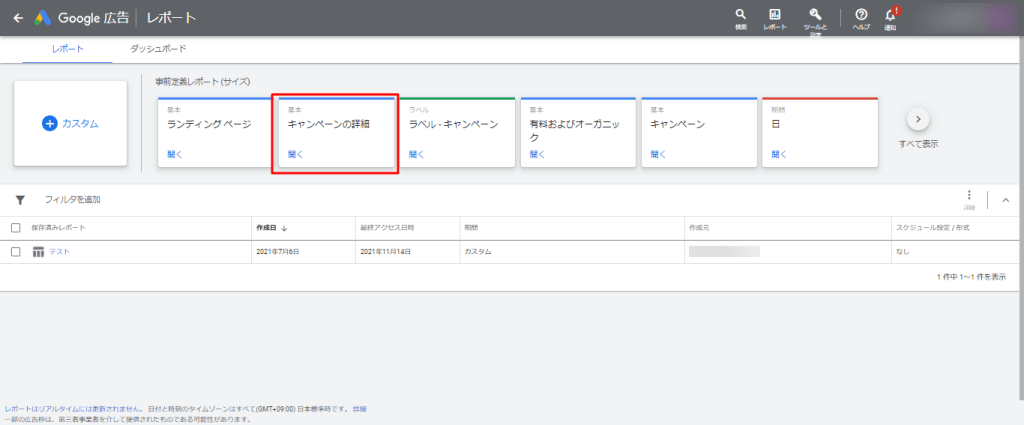Click the filter funnel icon

point(20,200)
